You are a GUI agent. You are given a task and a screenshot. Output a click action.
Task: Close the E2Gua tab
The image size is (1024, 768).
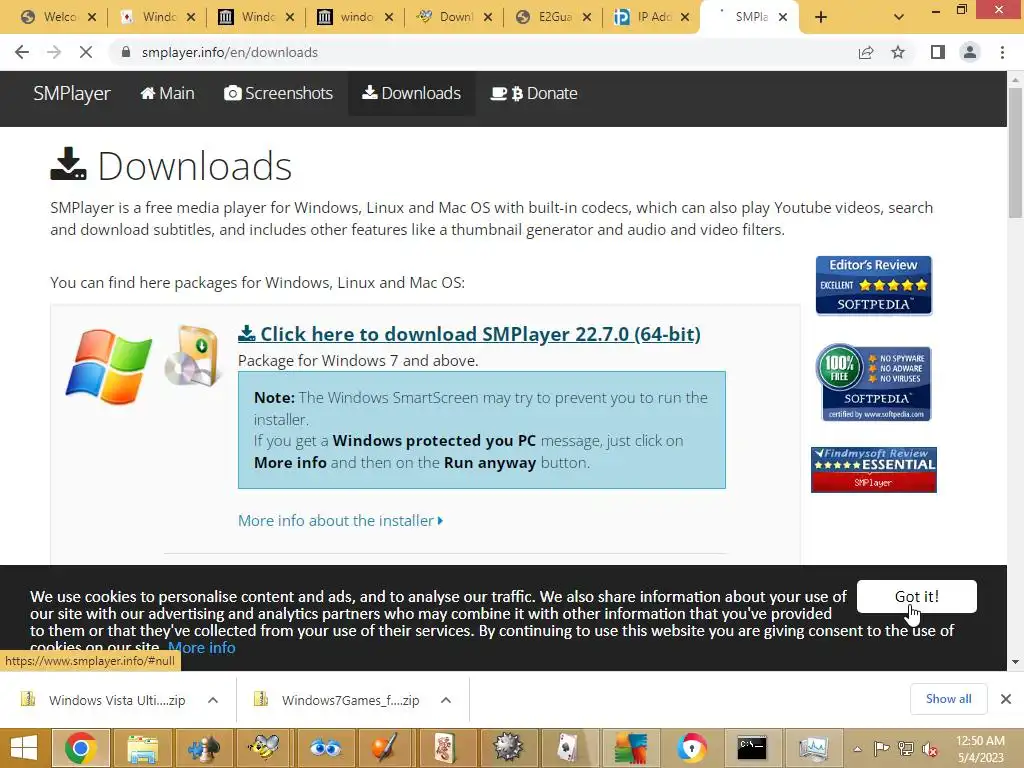coord(586,17)
